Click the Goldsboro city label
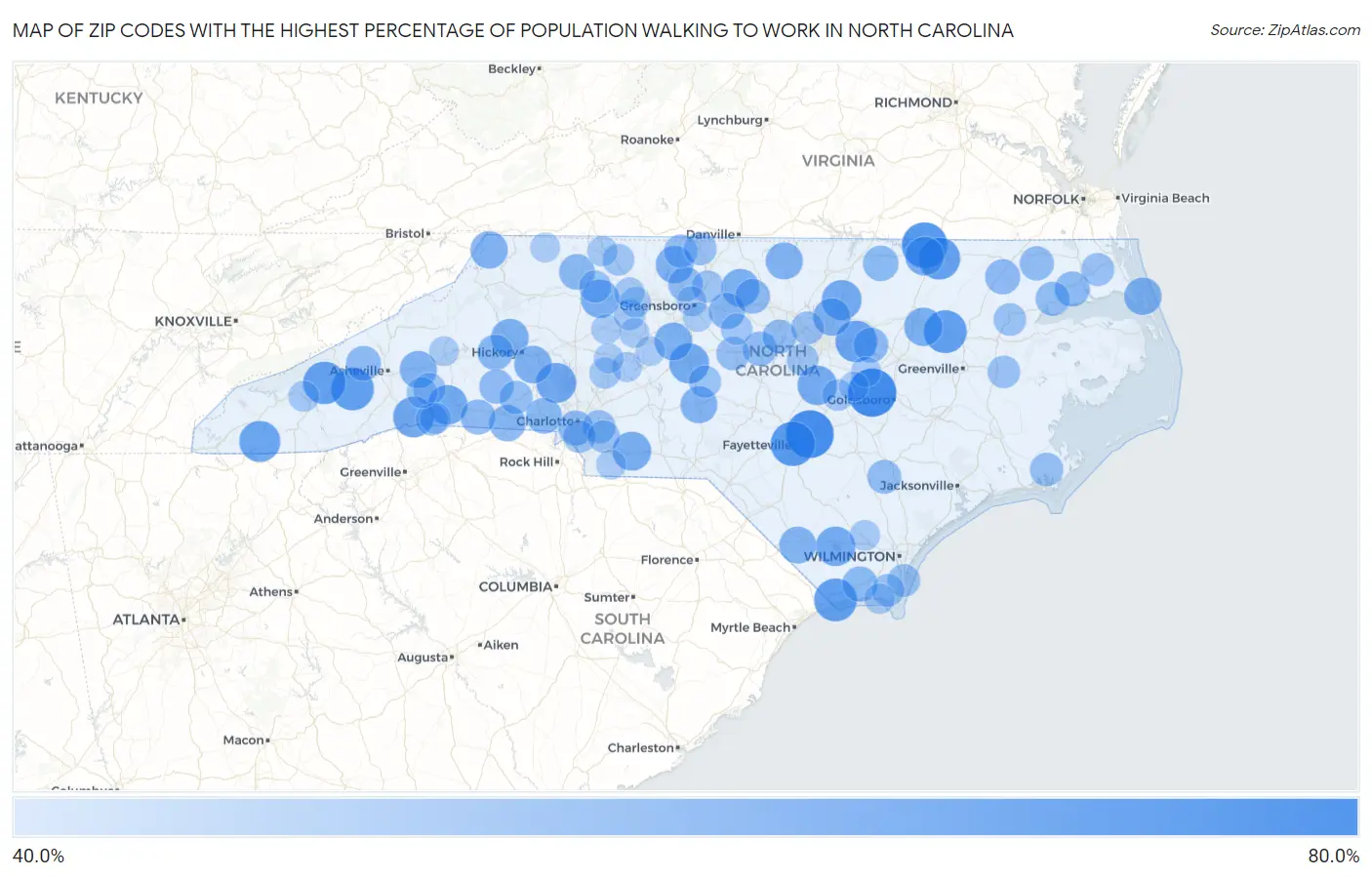The image size is (1372, 877). 861,400
